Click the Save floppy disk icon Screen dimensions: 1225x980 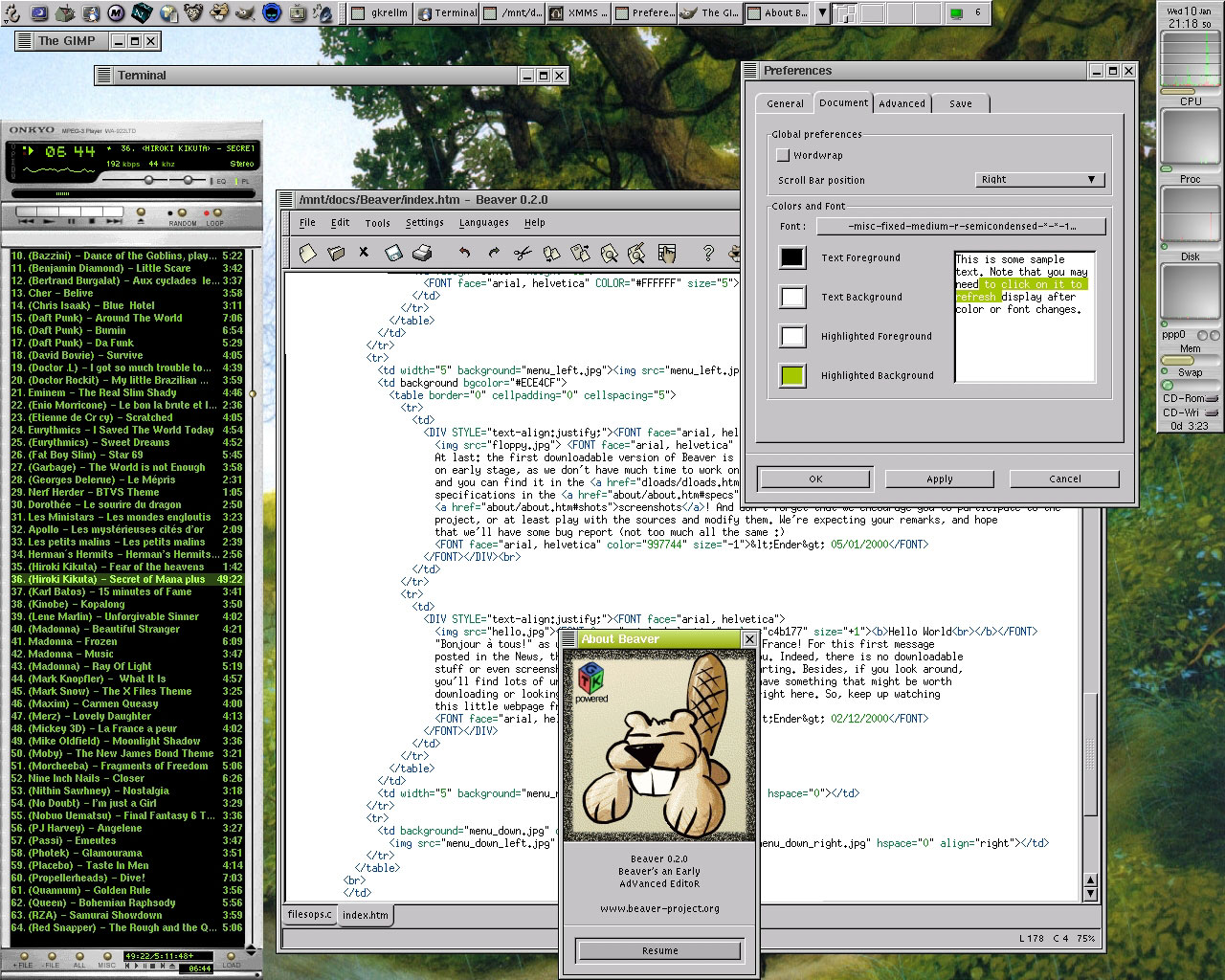pyautogui.click(x=393, y=254)
